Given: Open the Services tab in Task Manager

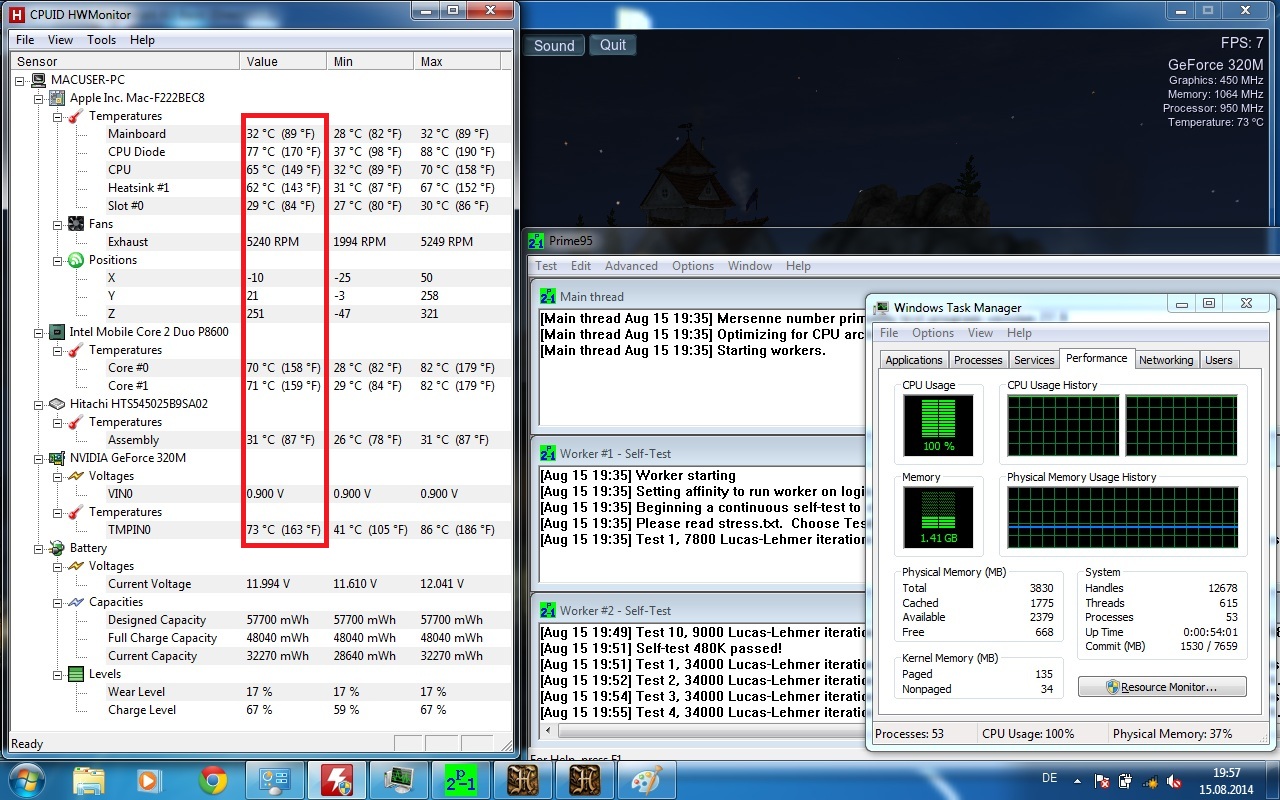Looking at the screenshot, I should (1034, 360).
